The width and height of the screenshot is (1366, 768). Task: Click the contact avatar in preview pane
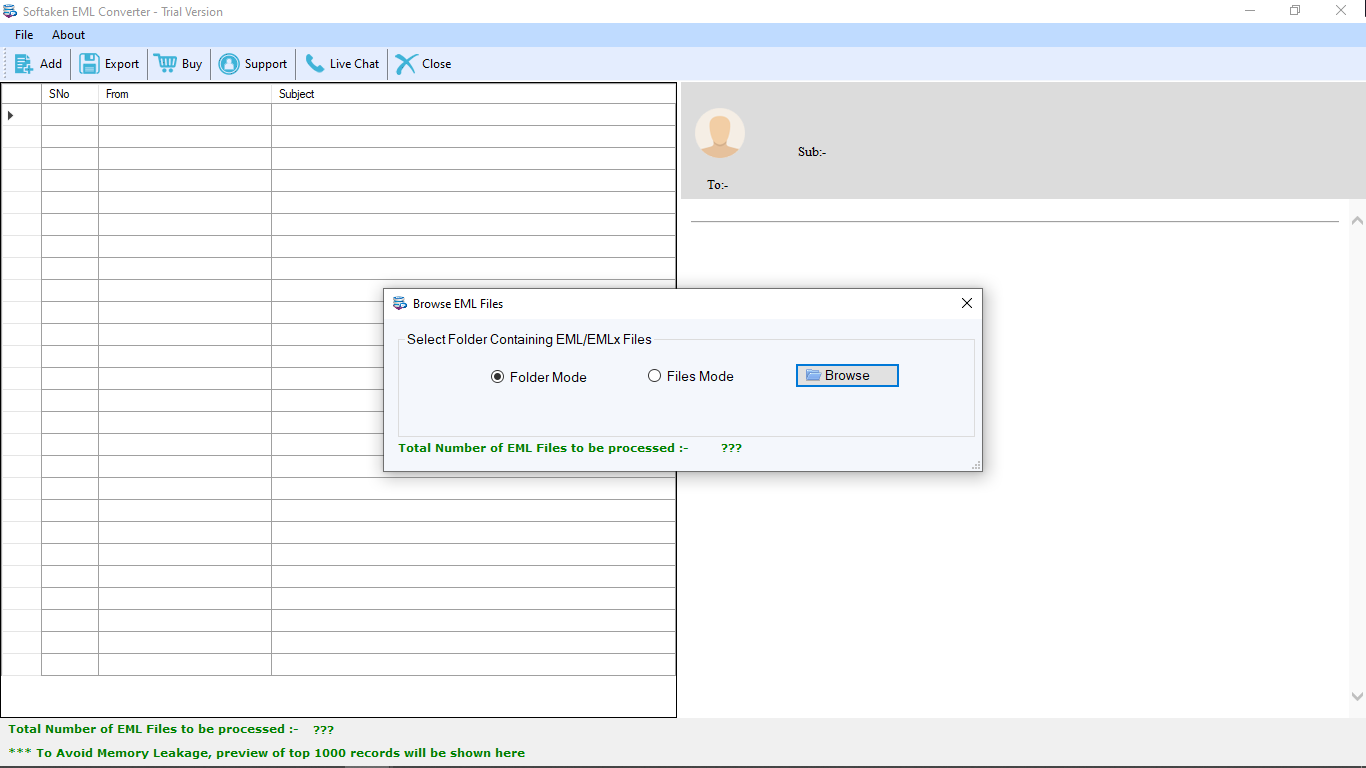720,133
